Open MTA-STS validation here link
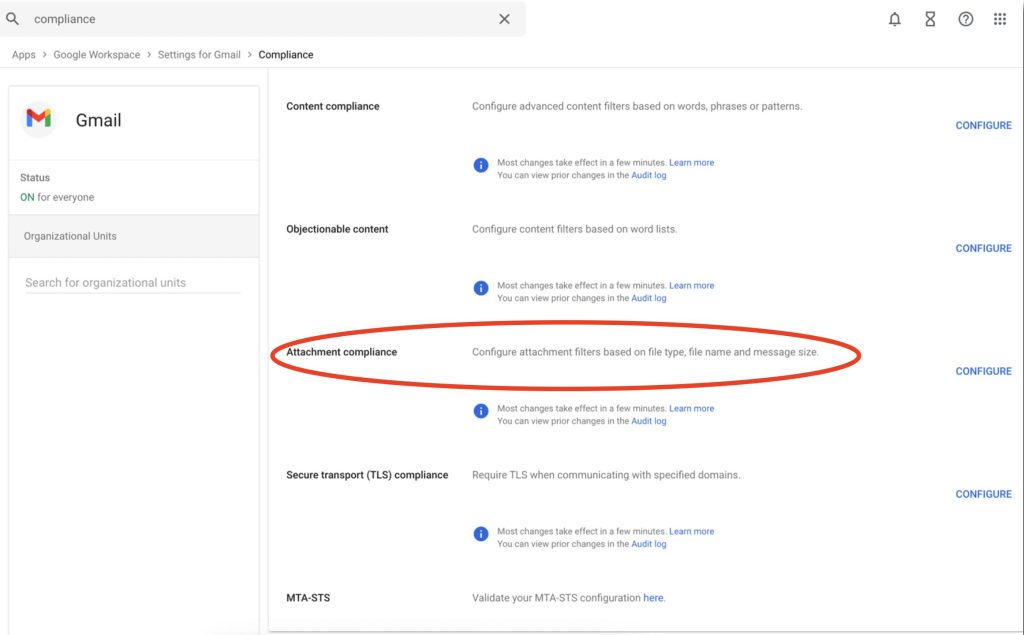Screen dimensions: 1024x635 click(653, 598)
